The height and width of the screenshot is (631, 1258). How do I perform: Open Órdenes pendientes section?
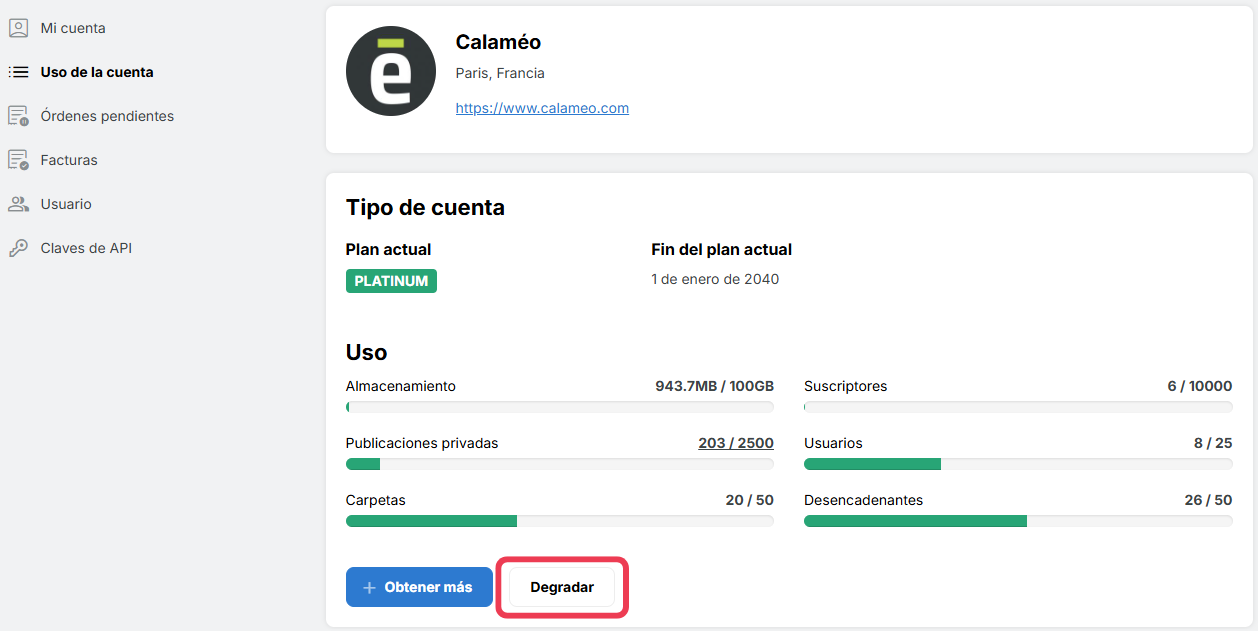(107, 116)
